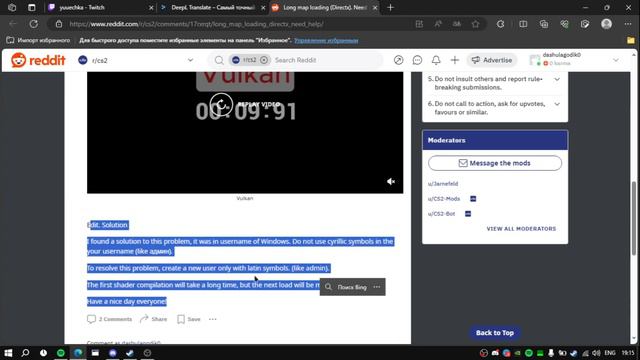Open a new browser tab
The height and width of the screenshot is (360, 640).
coord(391,7)
